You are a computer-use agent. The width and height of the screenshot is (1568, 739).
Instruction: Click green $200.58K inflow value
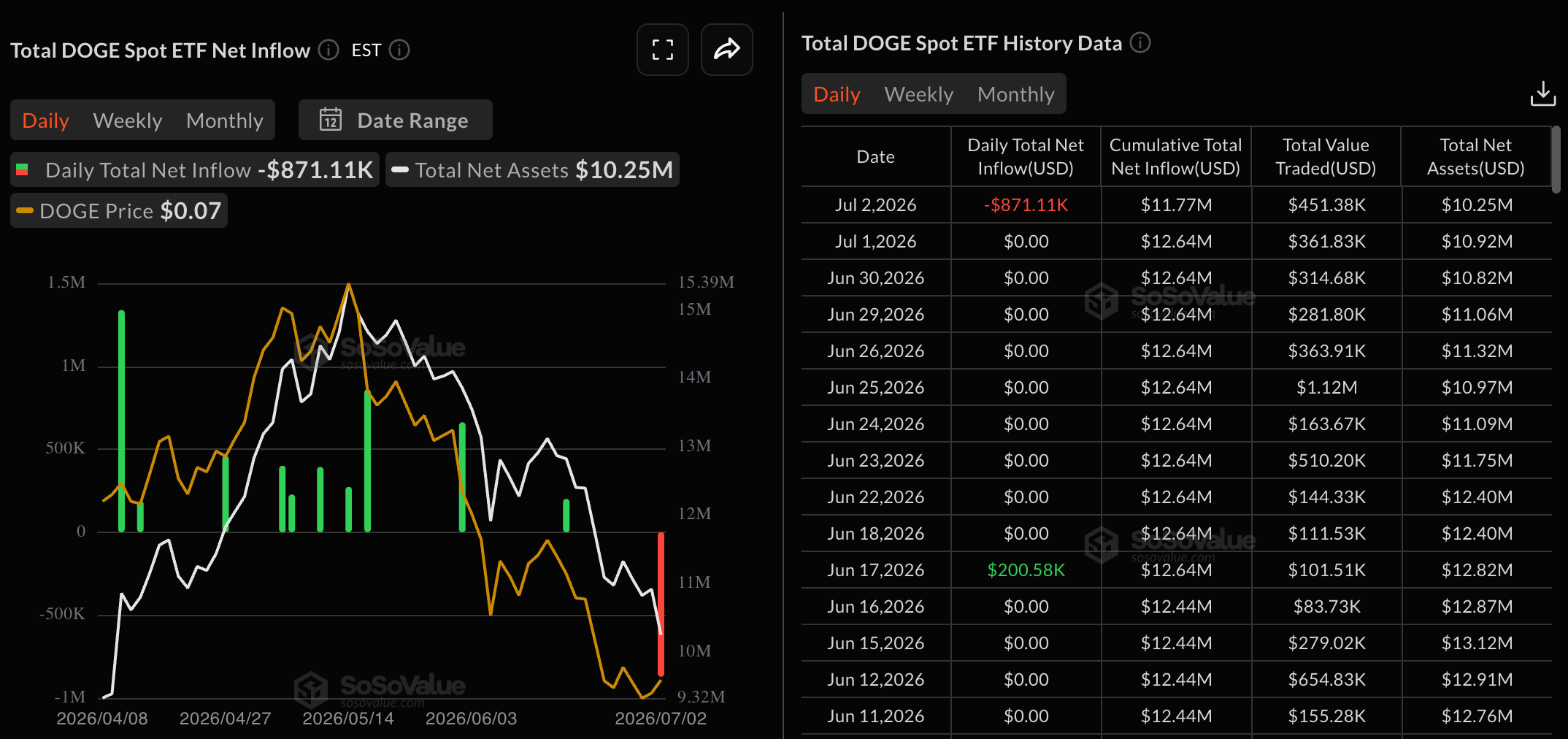point(1026,570)
